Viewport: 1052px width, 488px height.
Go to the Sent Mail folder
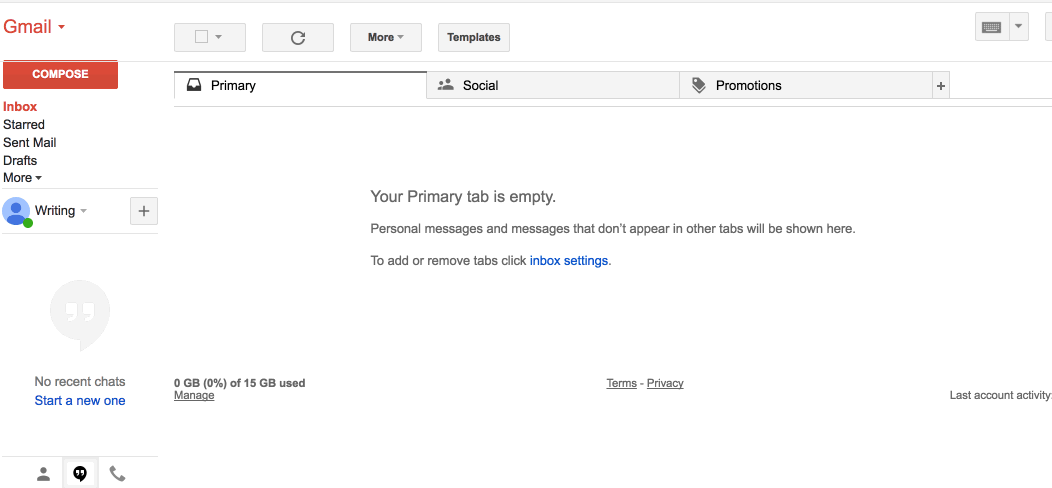(30, 142)
